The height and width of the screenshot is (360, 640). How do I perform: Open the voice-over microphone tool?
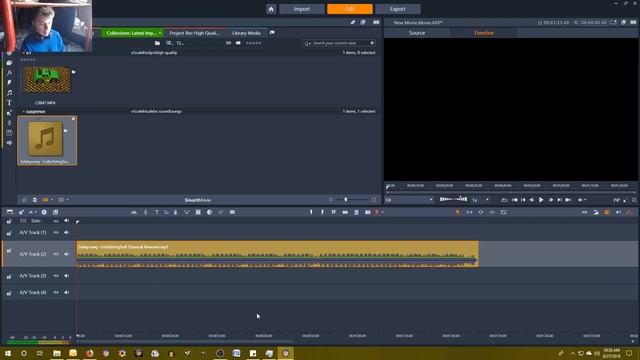(176, 212)
